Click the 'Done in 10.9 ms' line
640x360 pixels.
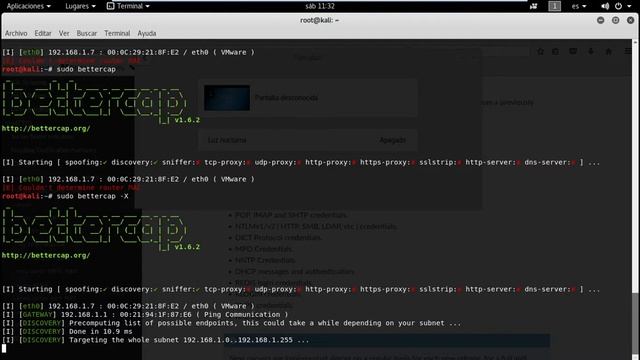point(67,331)
